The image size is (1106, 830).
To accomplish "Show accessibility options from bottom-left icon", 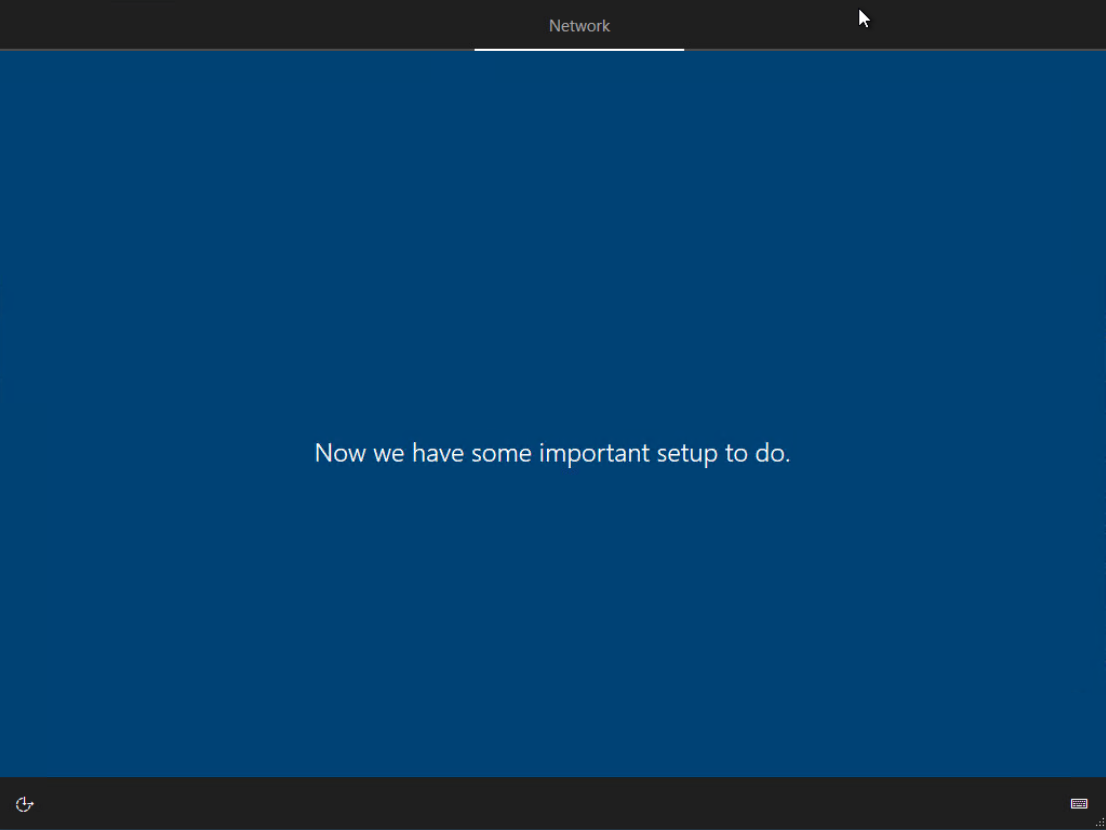I will [x=25, y=804].
